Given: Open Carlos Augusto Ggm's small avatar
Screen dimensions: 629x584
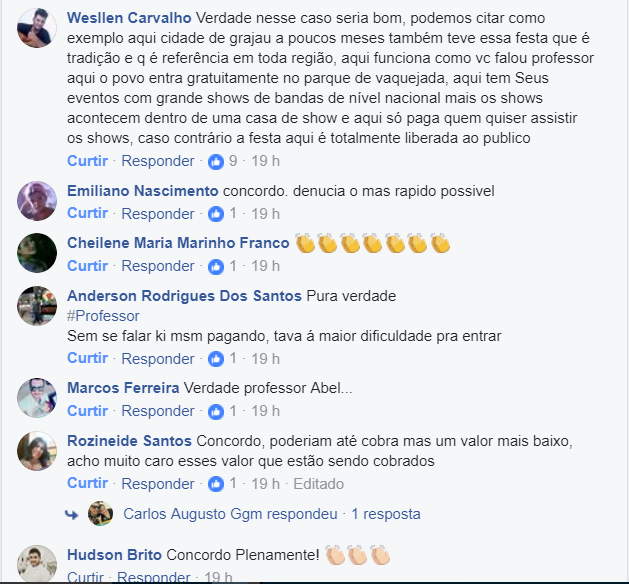Looking at the screenshot, I should click(100, 513).
